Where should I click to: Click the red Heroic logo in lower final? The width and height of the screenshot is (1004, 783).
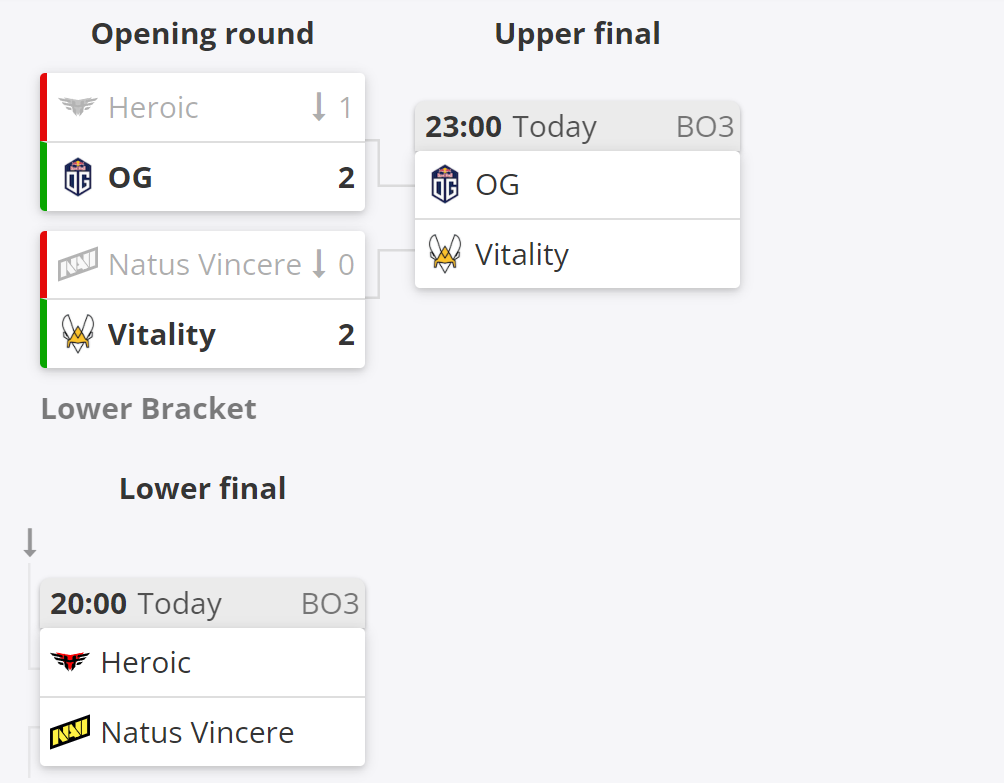70,661
